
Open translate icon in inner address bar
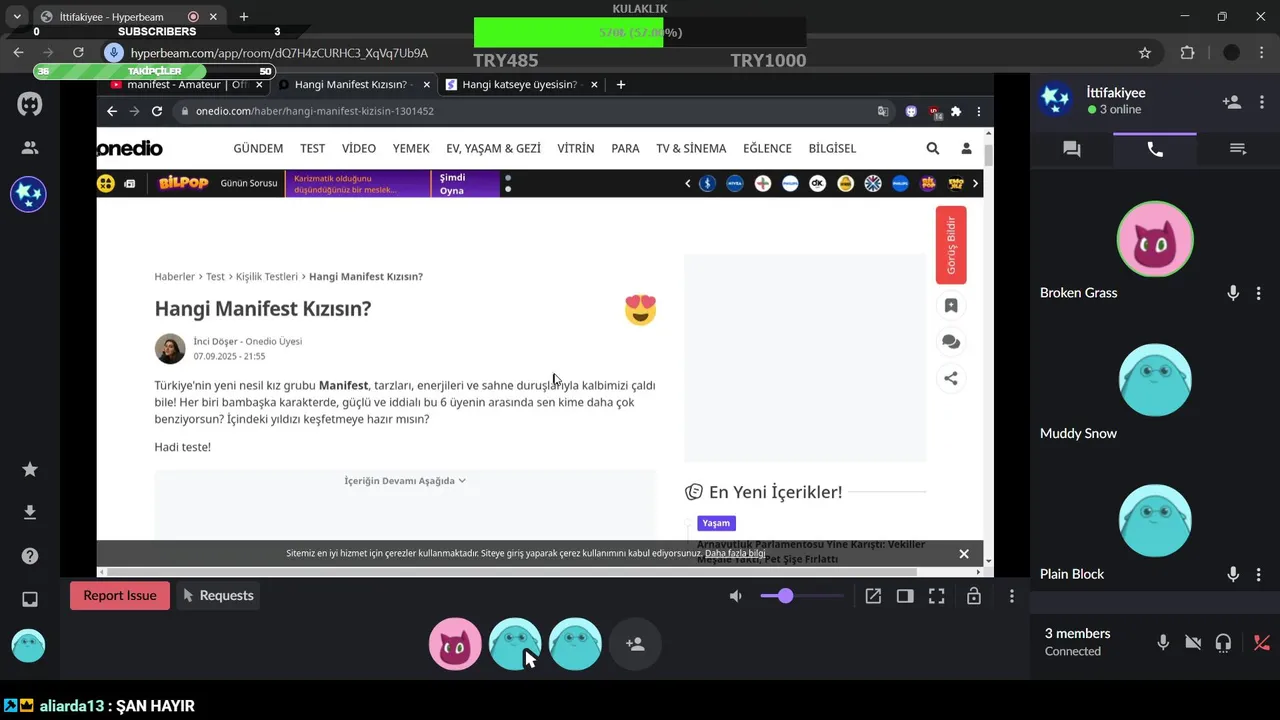[883, 111]
